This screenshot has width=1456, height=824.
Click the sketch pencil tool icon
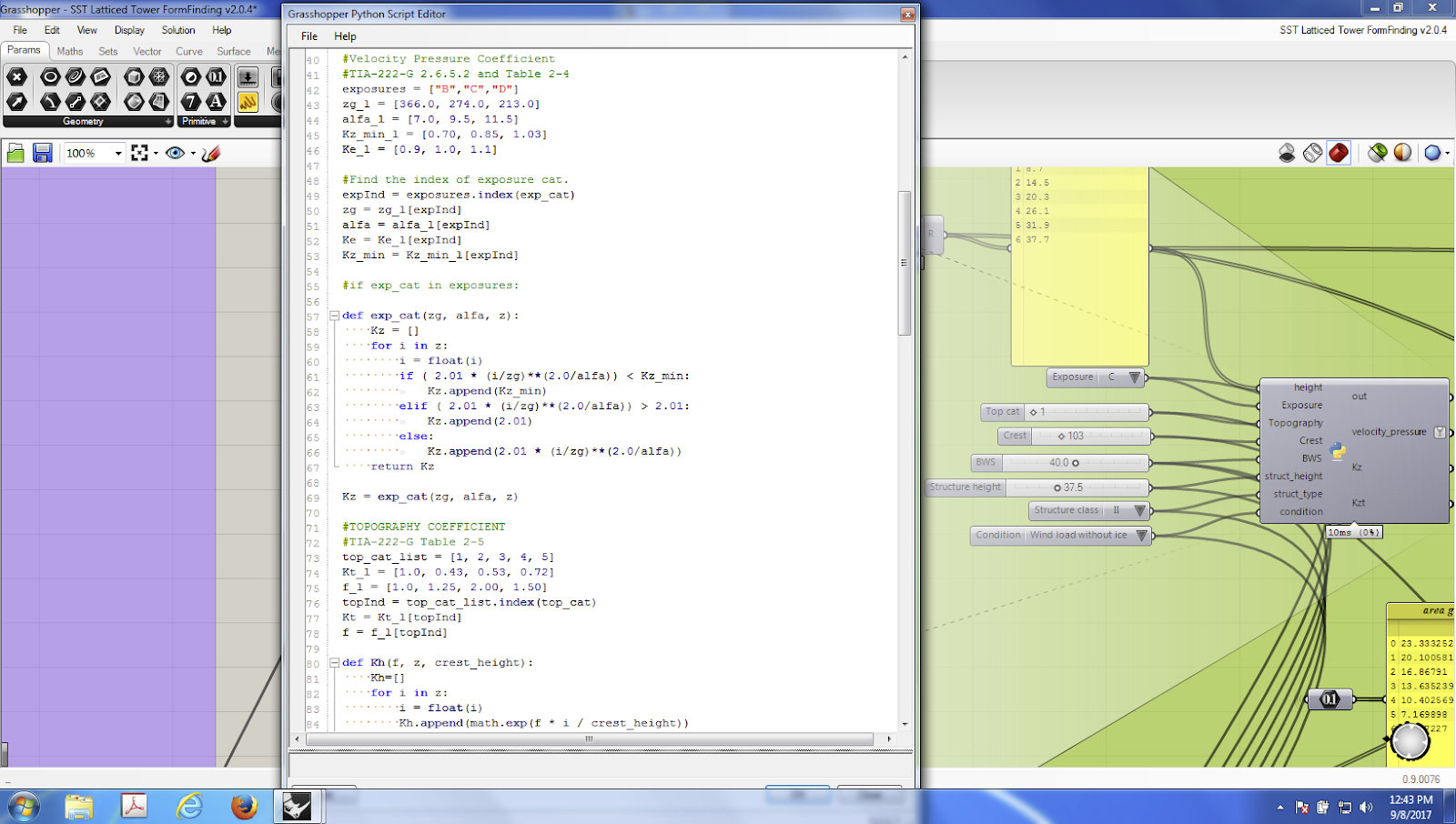[x=211, y=153]
